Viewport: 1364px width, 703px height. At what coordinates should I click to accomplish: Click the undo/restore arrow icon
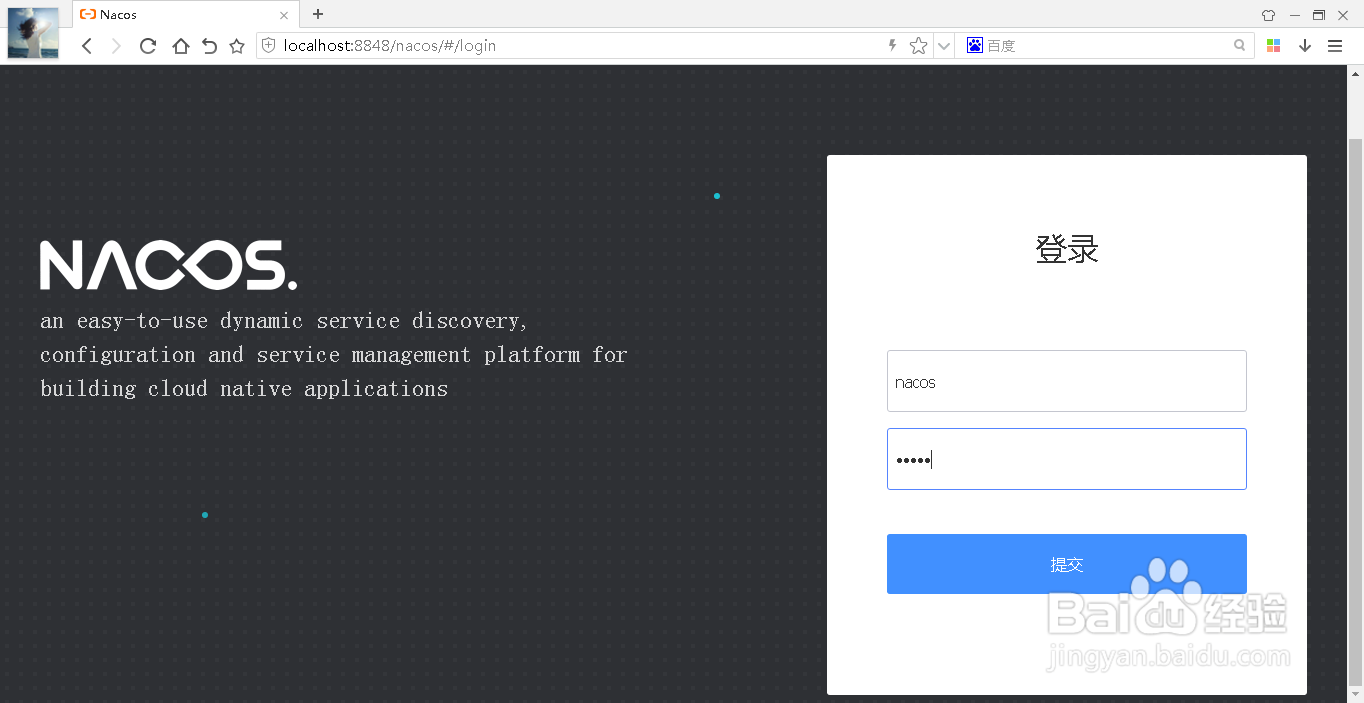point(209,46)
